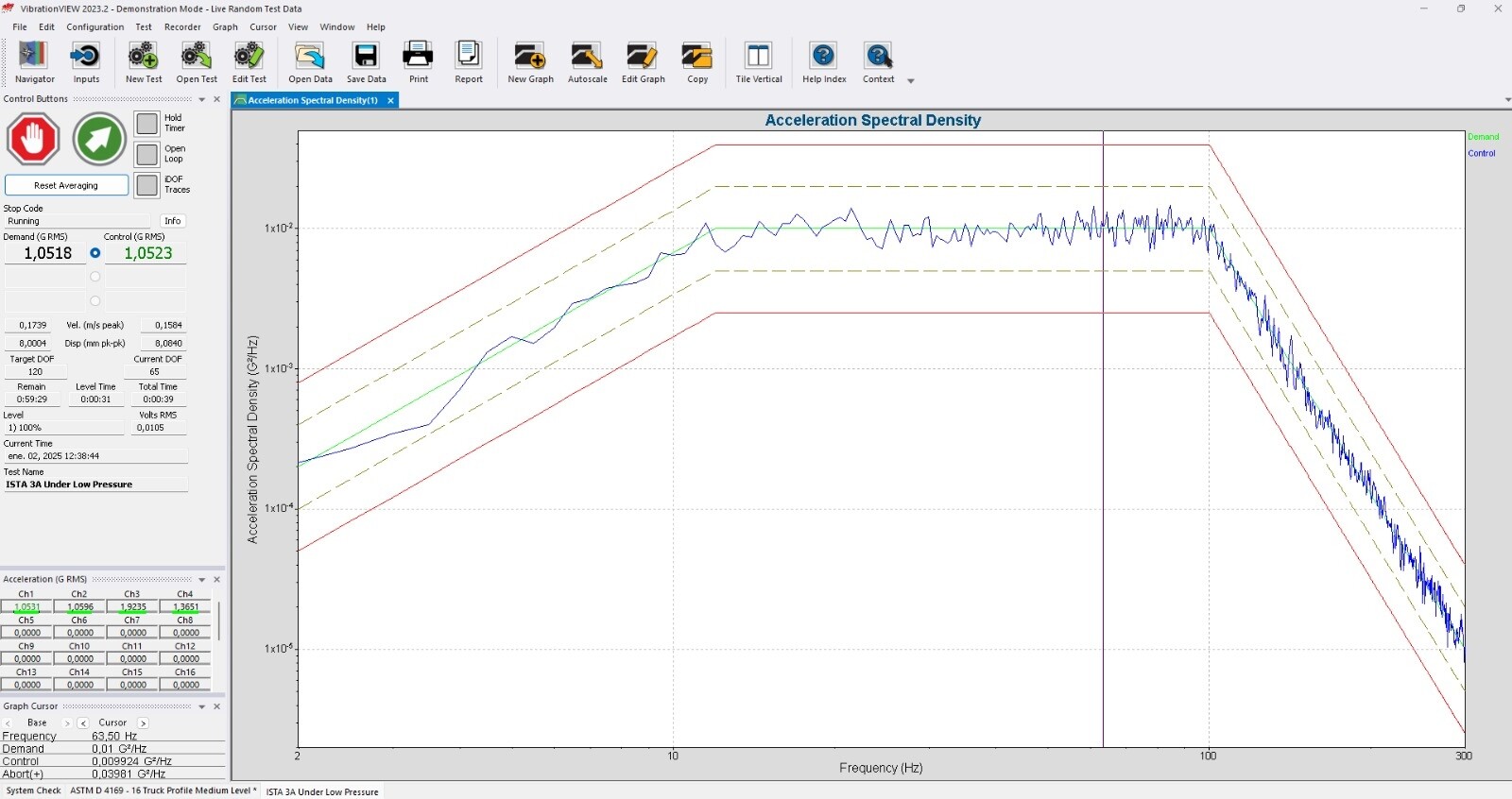
Task: Select the second empty radio button
Action: [x=94, y=277]
